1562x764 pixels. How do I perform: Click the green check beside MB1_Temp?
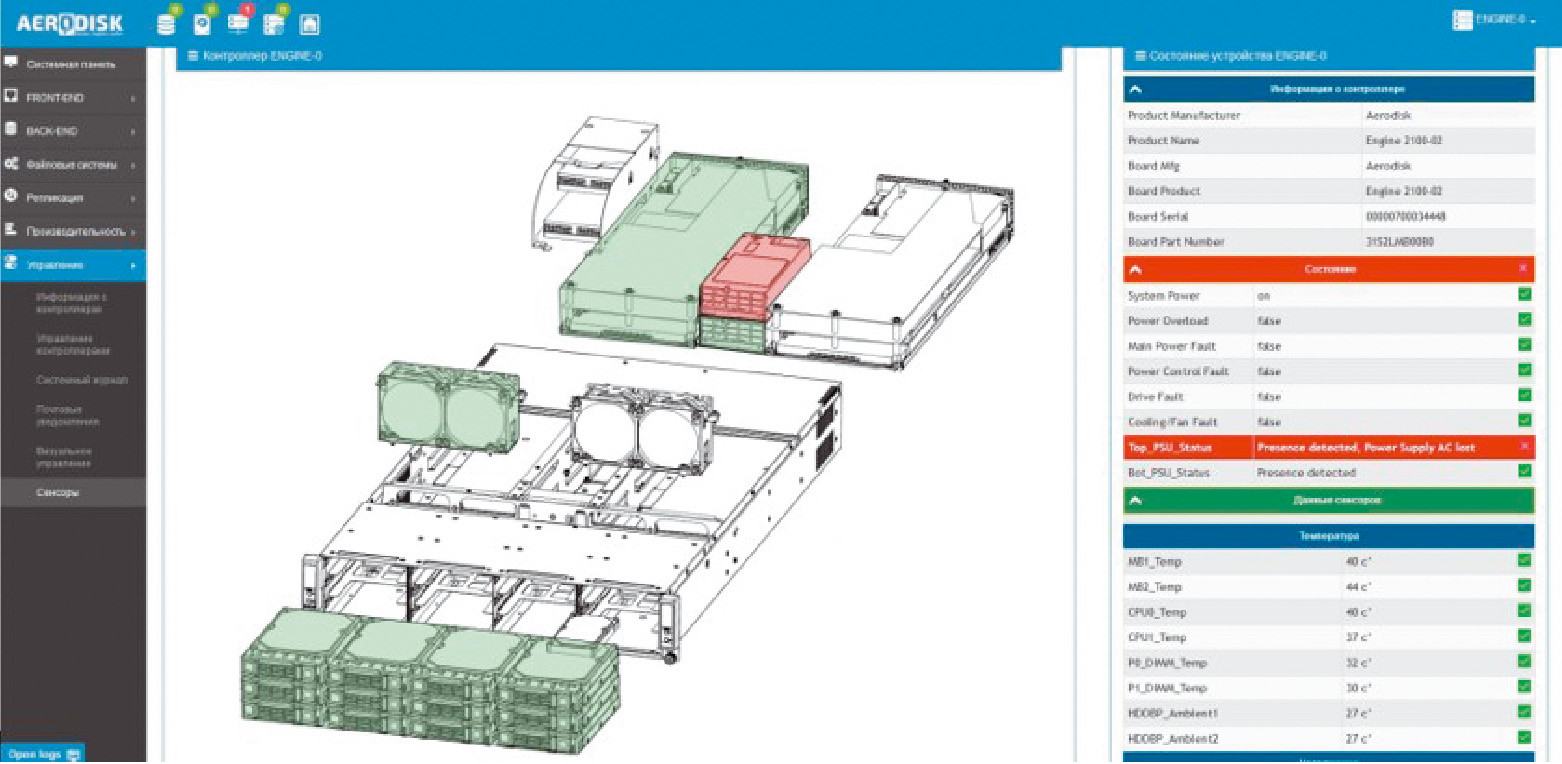(1524, 561)
